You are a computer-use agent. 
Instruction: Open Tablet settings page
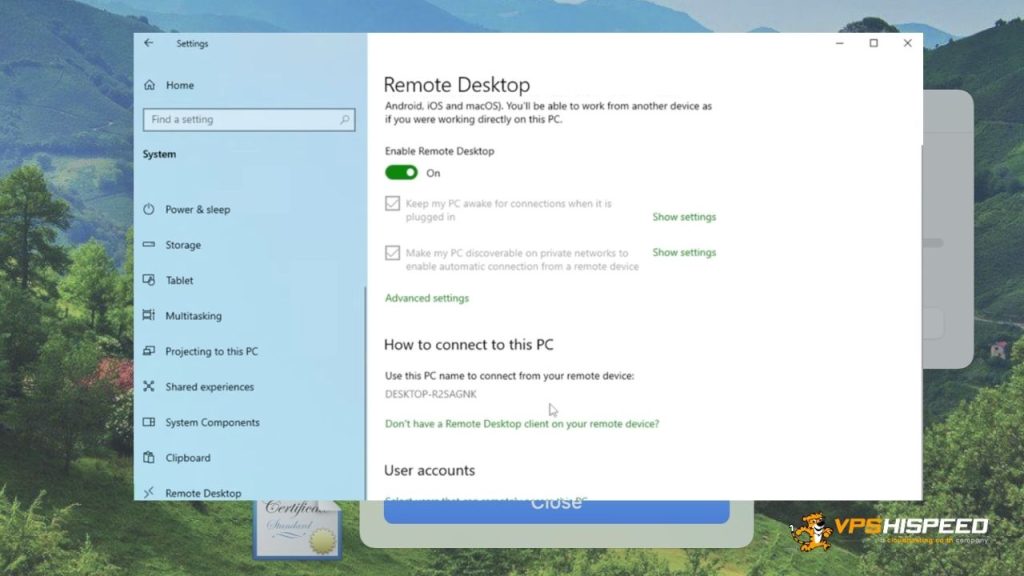[x=179, y=281]
